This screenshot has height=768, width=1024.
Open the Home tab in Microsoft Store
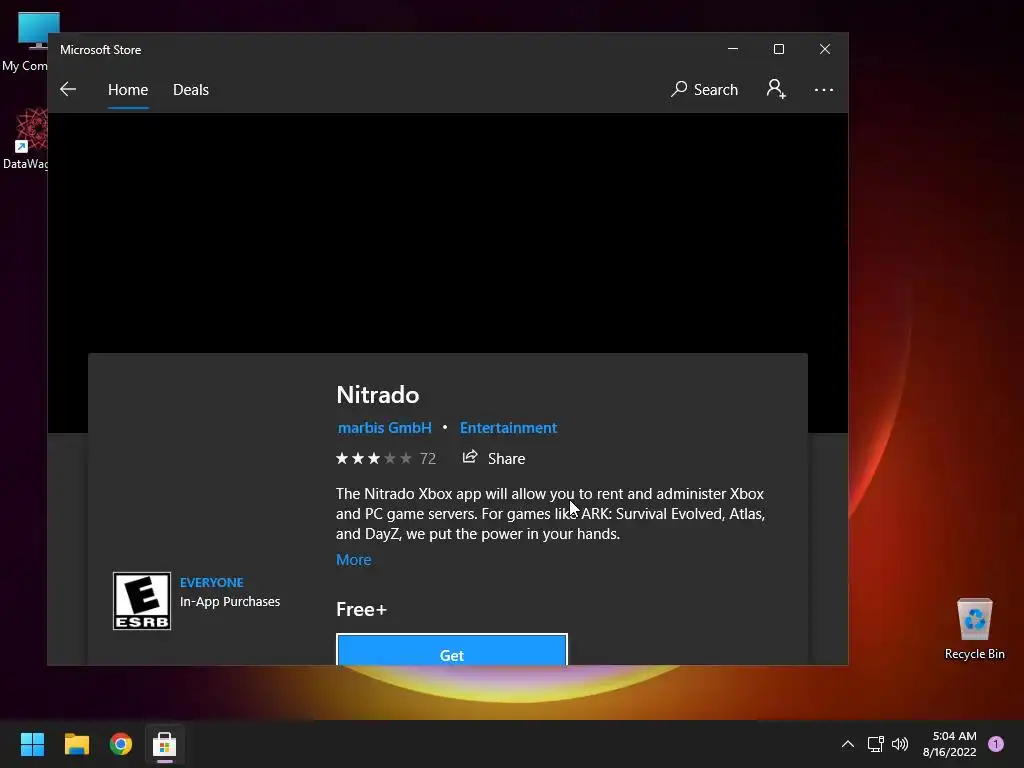coord(128,89)
